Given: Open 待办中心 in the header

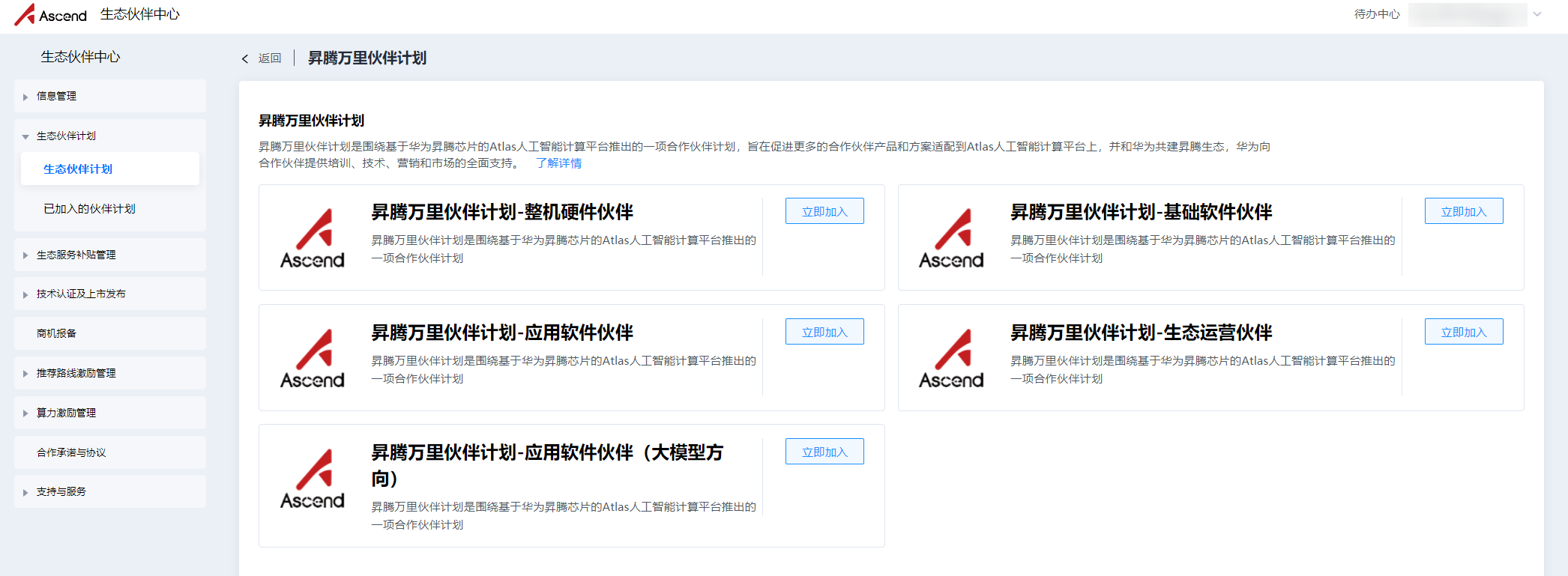Looking at the screenshot, I should pyautogui.click(x=1377, y=14).
